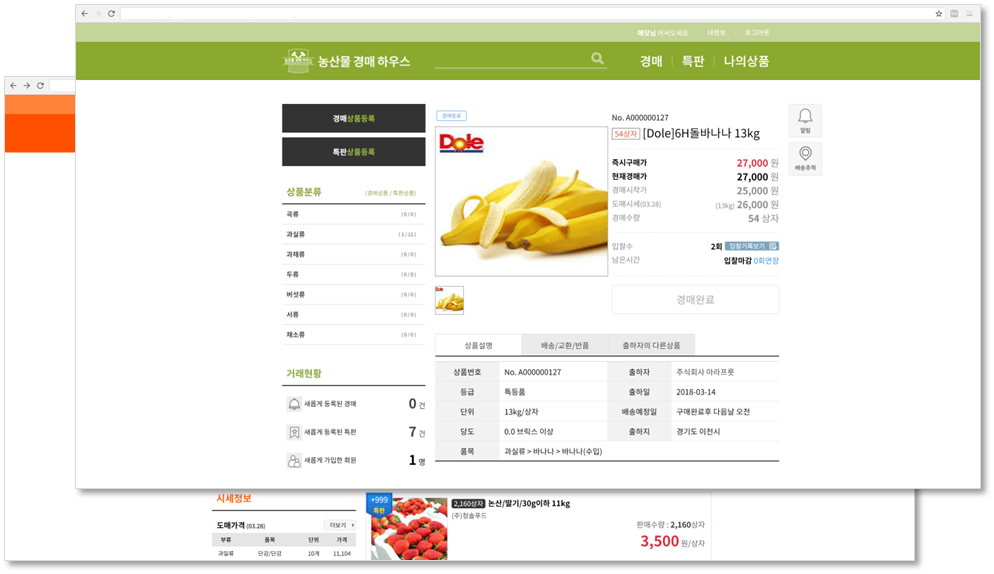Click the 경매종료 status badge above image
The image size is (994, 574).
[x=451, y=115]
